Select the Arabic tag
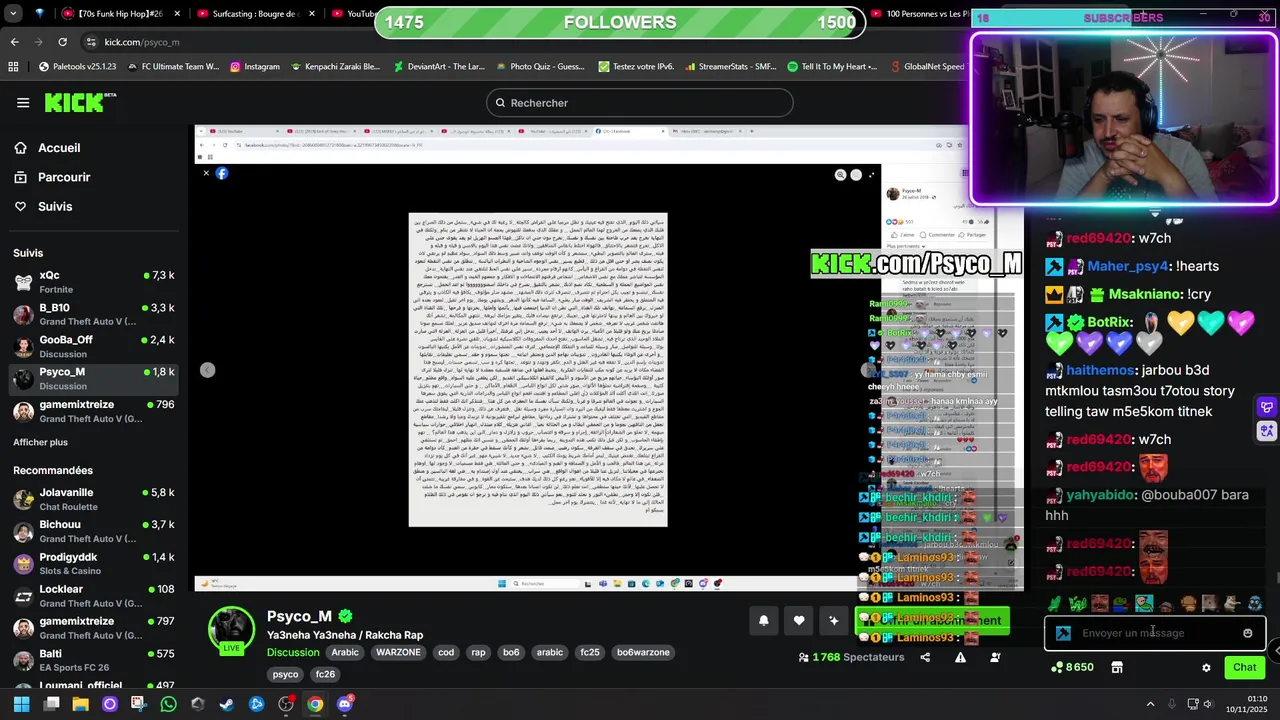This screenshot has height=720, width=1280. pos(345,652)
